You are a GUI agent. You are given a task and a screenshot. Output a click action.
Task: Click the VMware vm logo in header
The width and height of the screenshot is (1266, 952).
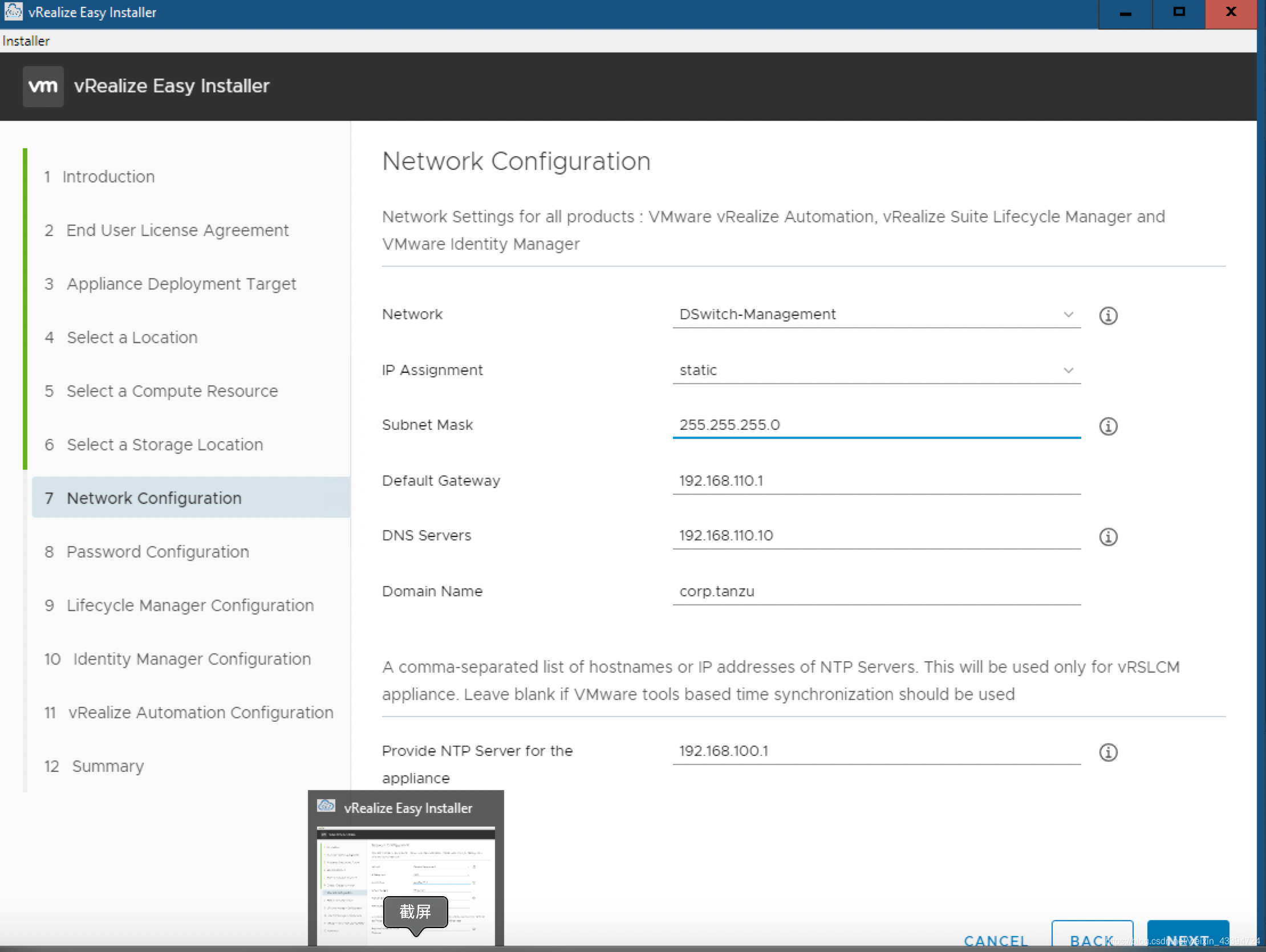43,86
